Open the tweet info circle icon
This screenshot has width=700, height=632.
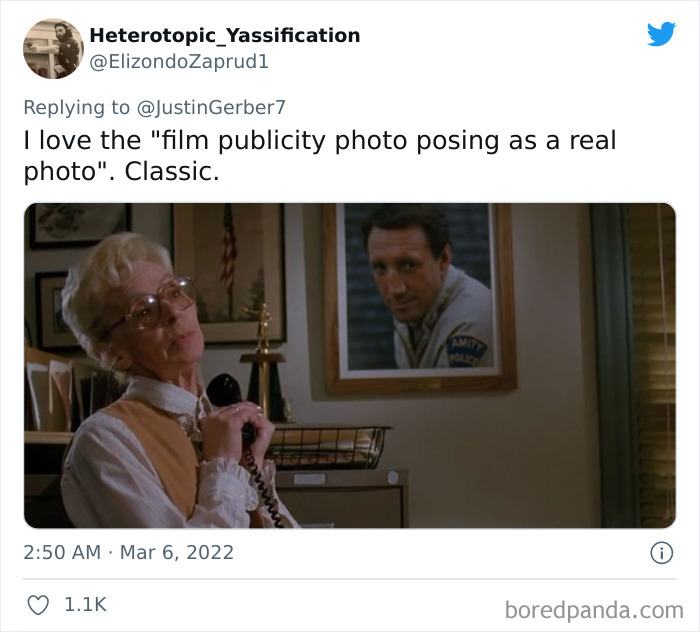(x=661, y=553)
